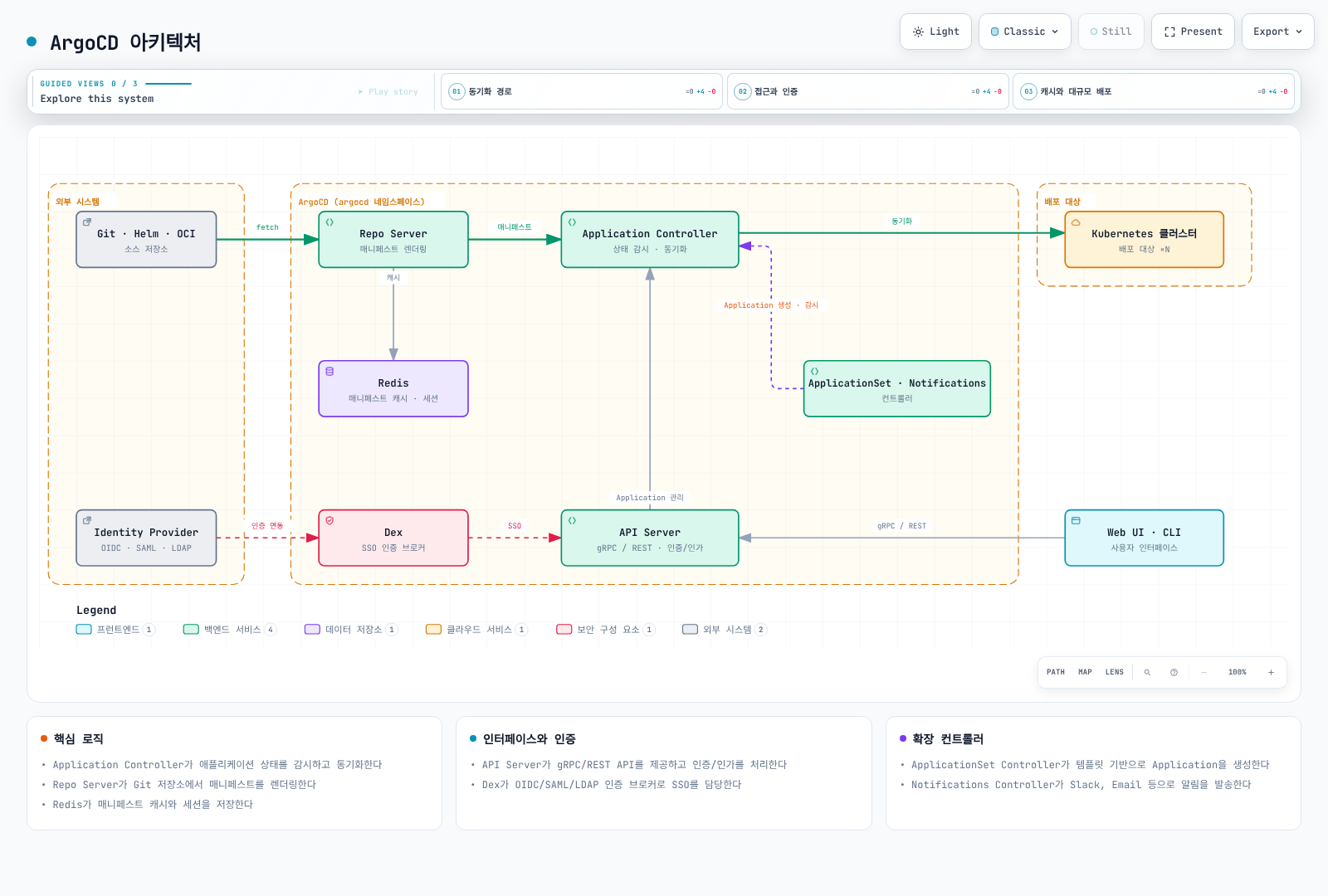1328x896 pixels.
Task: Click code icon on ApplicationSet Notifications node
Action: pos(814,372)
